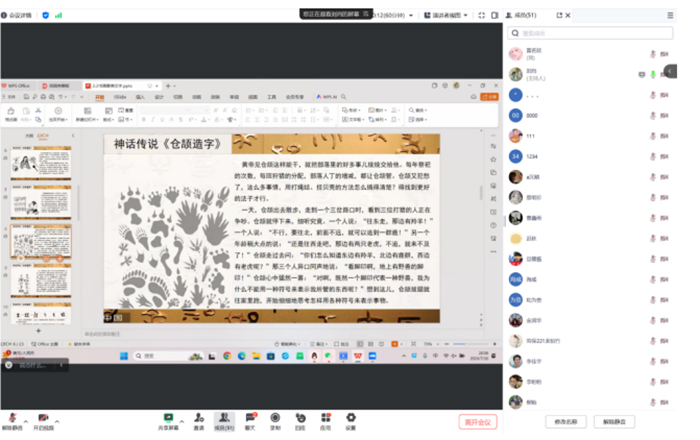Open the apps grid icon
Screen dimensions: 700x440
coord(326,418)
